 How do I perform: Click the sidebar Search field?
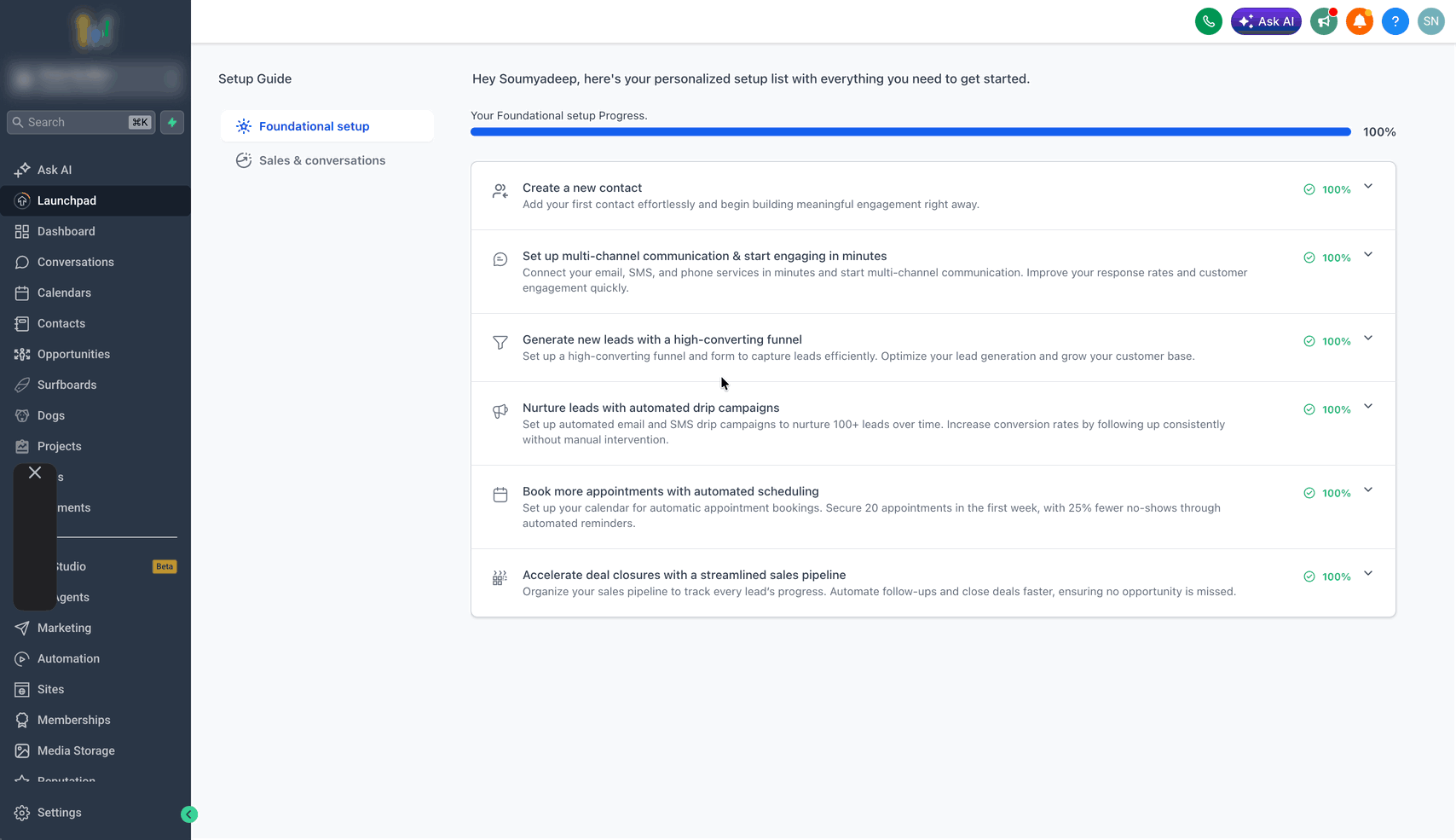coord(81,122)
